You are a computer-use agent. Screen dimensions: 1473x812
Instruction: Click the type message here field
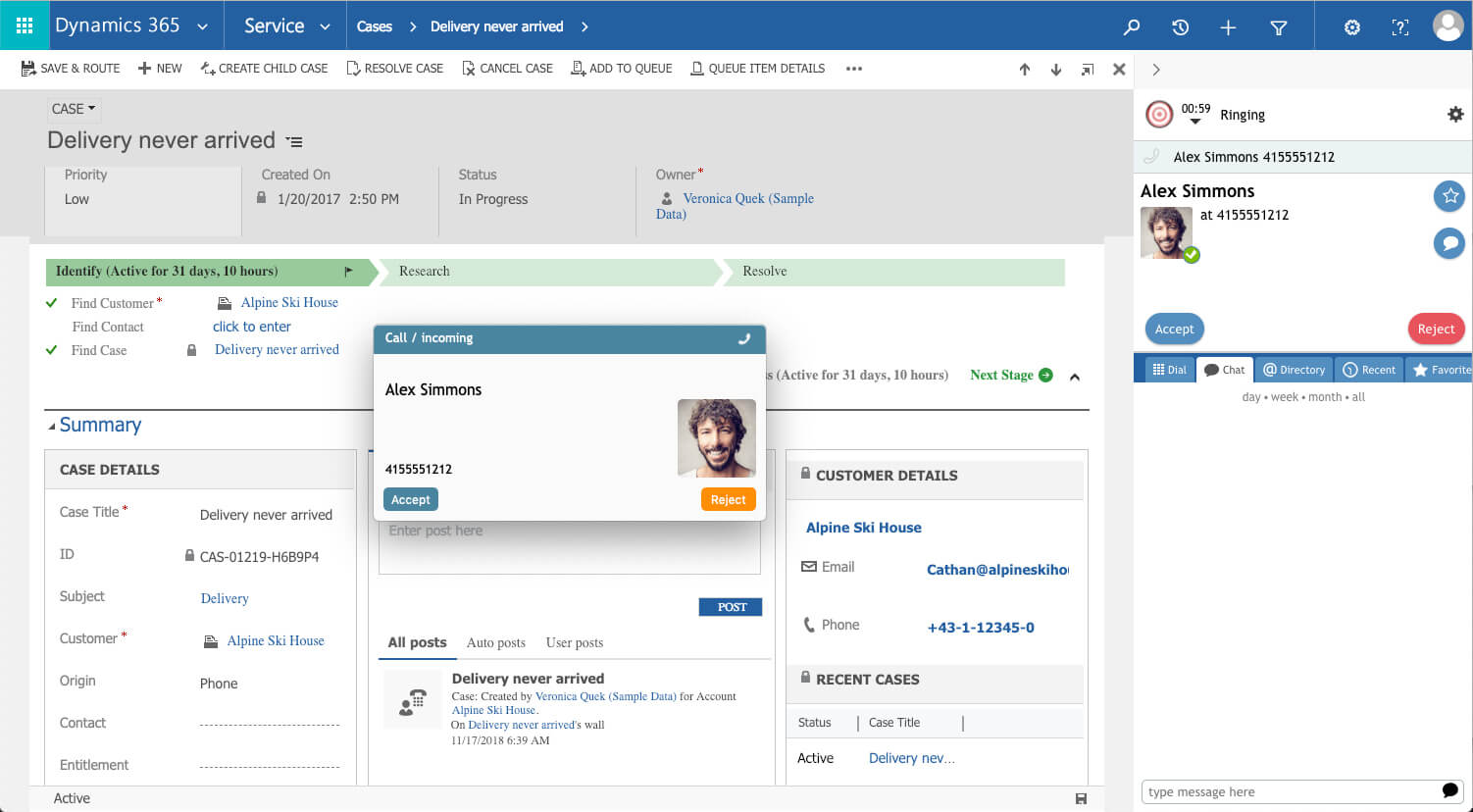coord(1285,791)
